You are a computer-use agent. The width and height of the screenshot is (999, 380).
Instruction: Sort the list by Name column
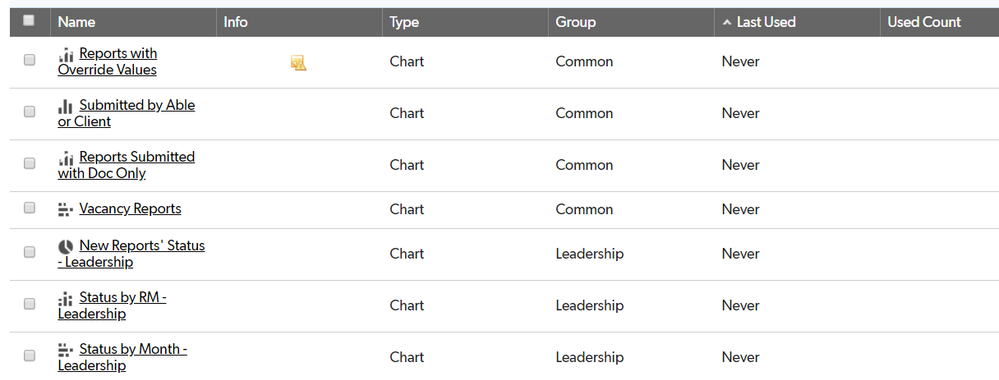click(76, 22)
